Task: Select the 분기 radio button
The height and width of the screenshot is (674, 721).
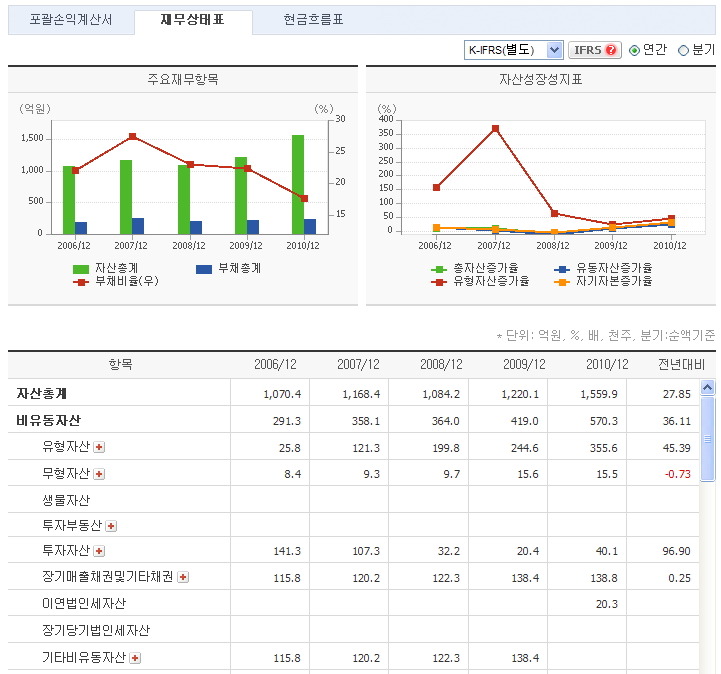Action: pyautogui.click(x=684, y=50)
